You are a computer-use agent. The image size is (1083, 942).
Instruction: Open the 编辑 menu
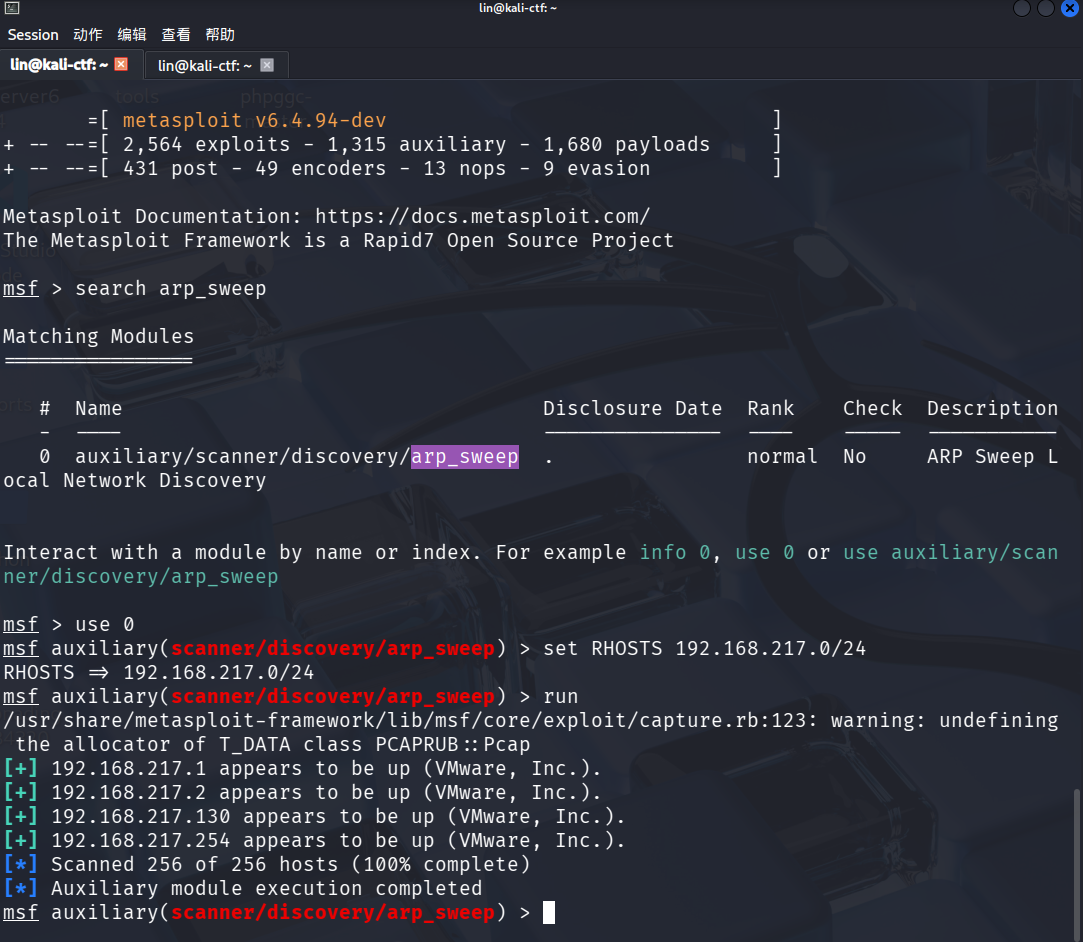click(x=132, y=35)
